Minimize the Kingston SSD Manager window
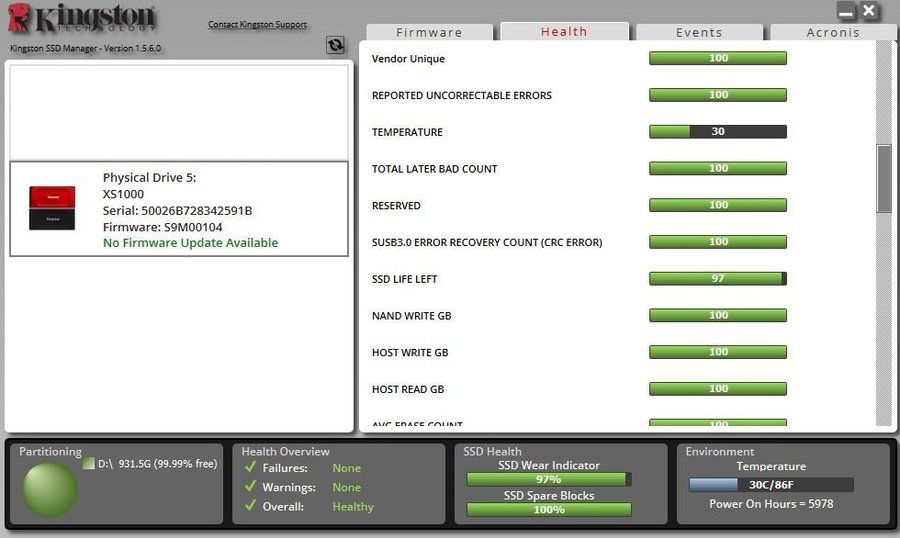900x538 pixels. pyautogui.click(x=846, y=12)
